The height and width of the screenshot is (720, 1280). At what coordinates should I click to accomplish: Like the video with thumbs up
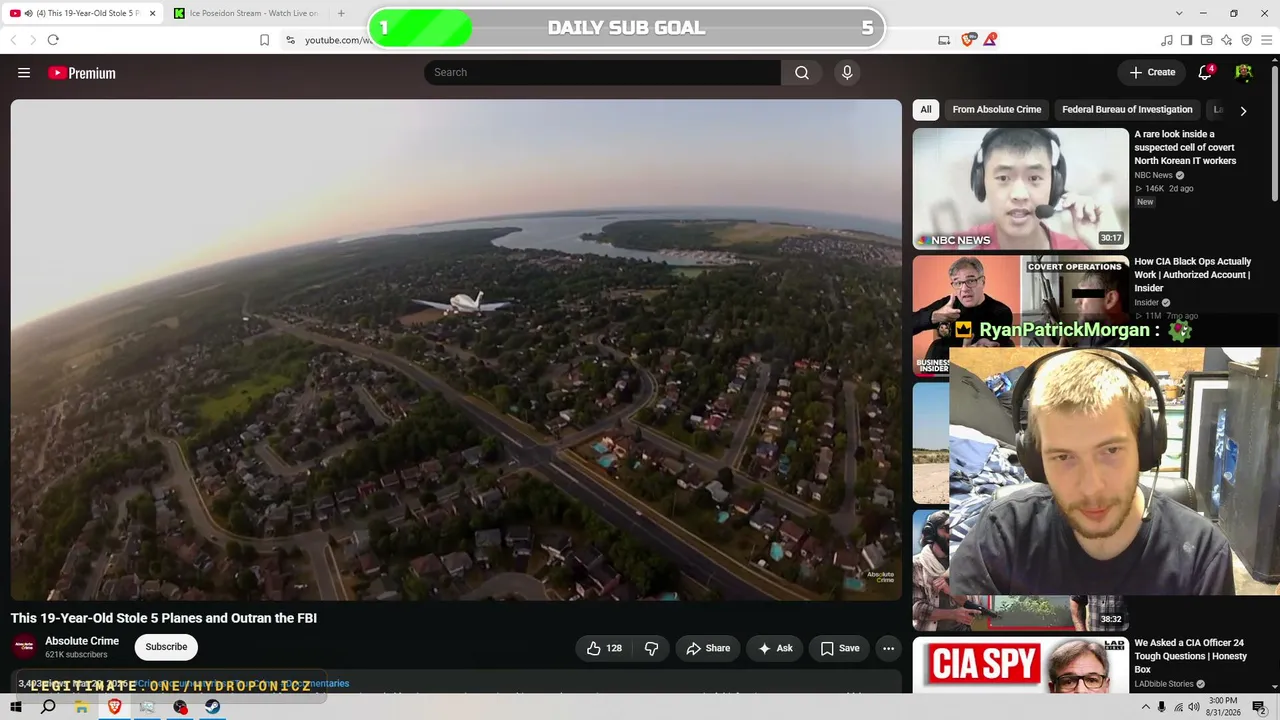click(x=604, y=648)
